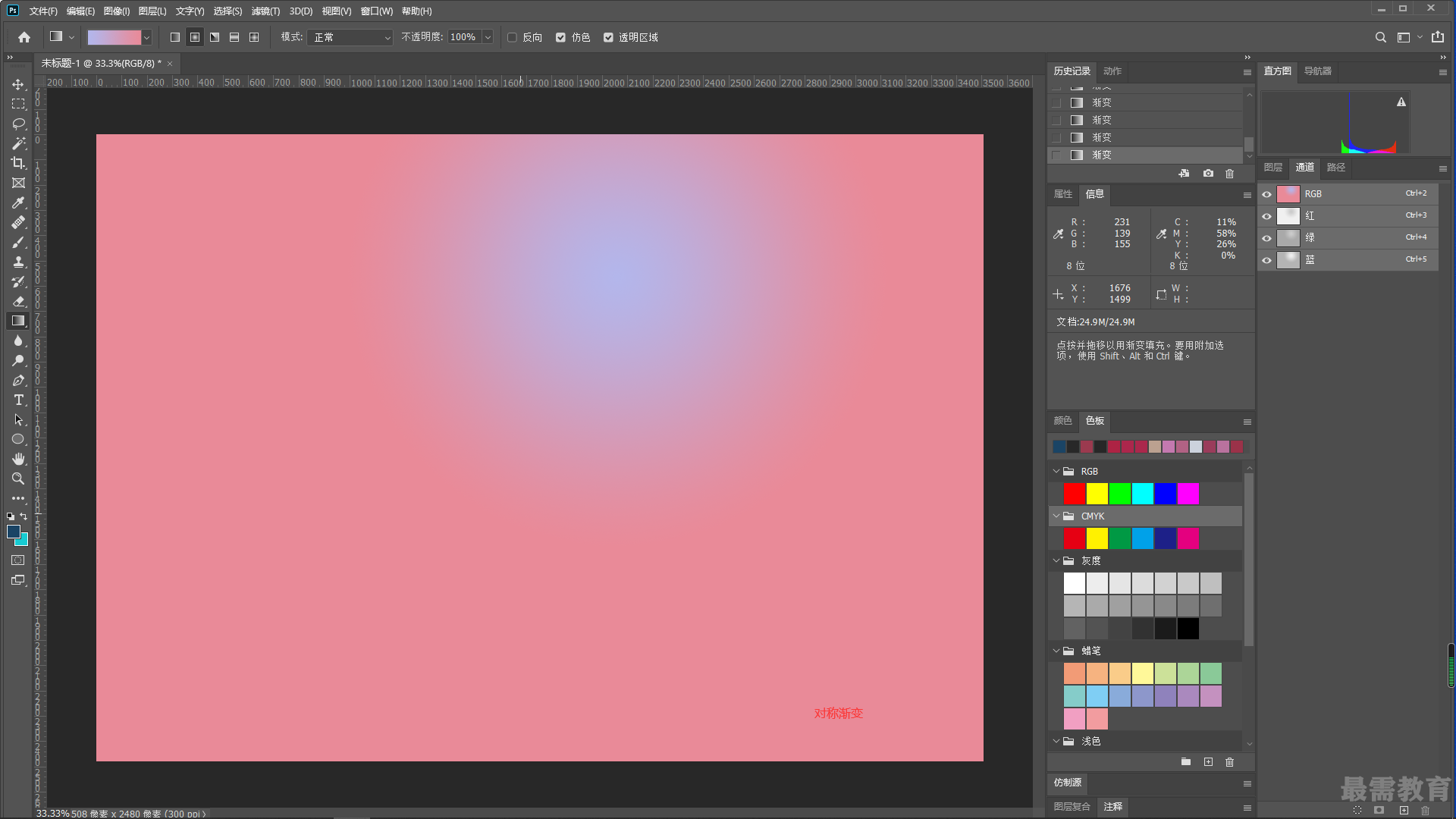
Task: Click the foreground color swatch
Action: (x=13, y=532)
